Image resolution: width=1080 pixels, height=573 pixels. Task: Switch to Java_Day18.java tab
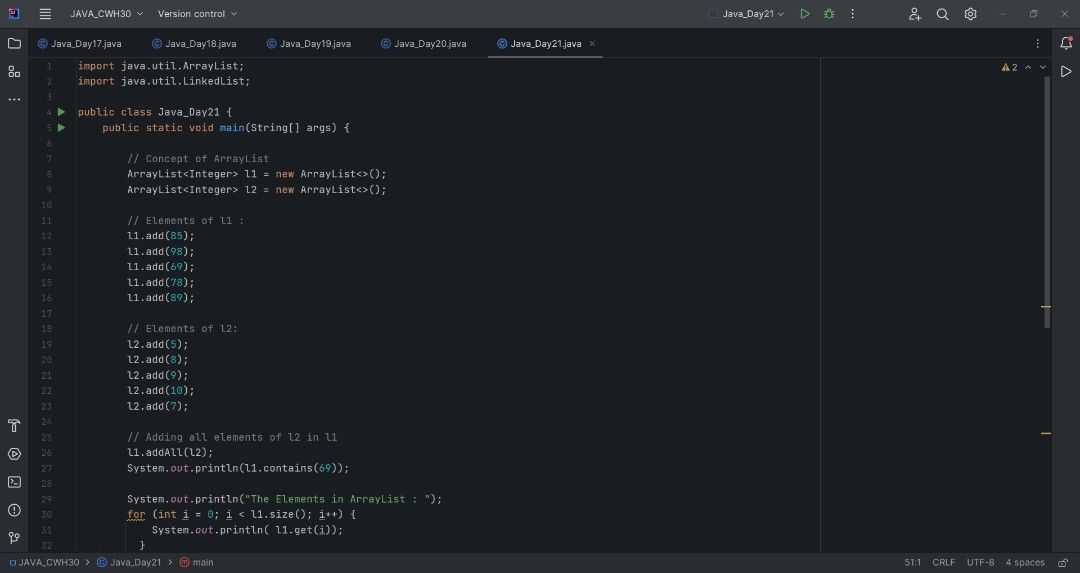tap(194, 43)
